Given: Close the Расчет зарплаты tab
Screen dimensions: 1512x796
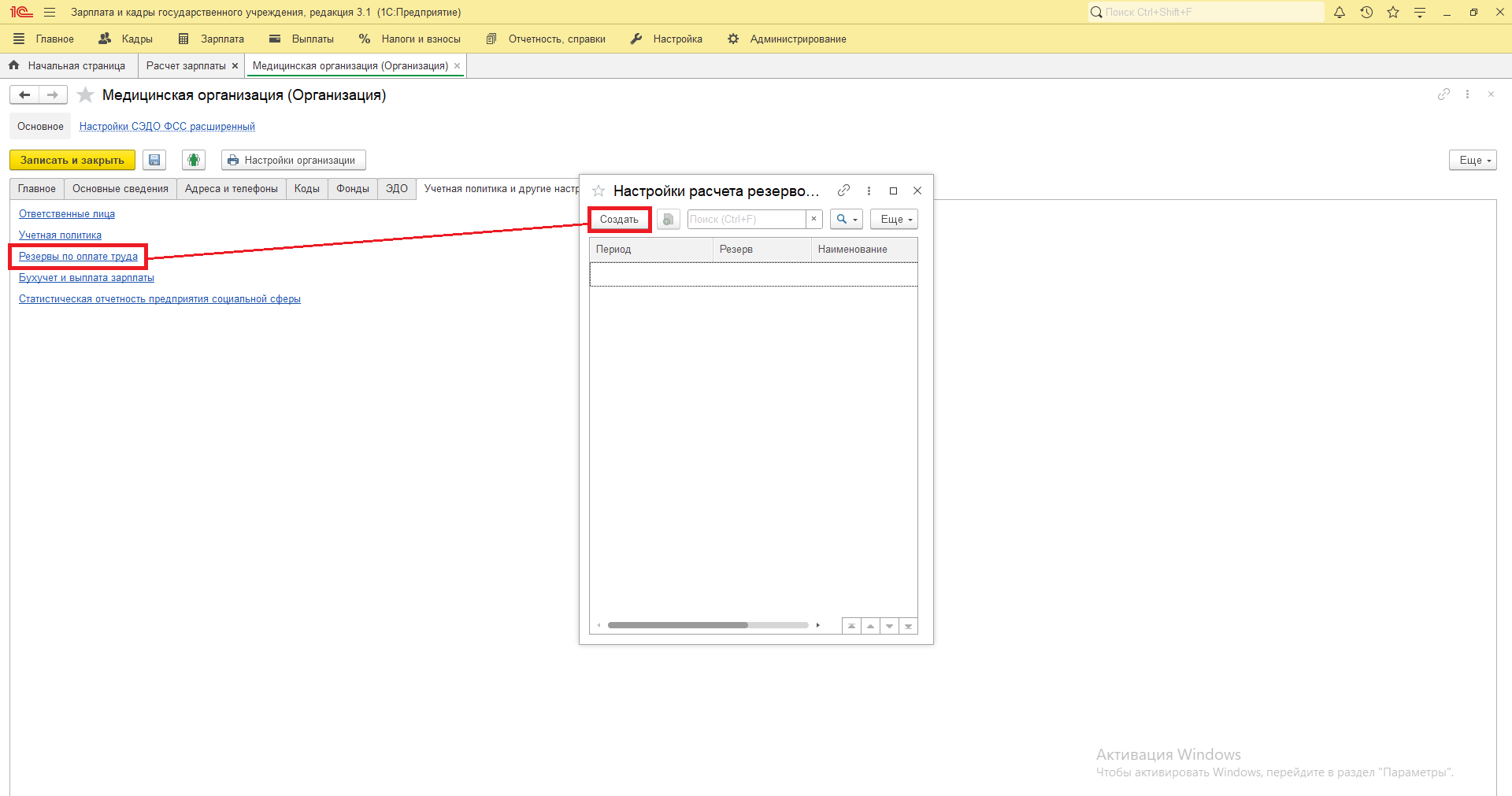Looking at the screenshot, I should pos(235,66).
